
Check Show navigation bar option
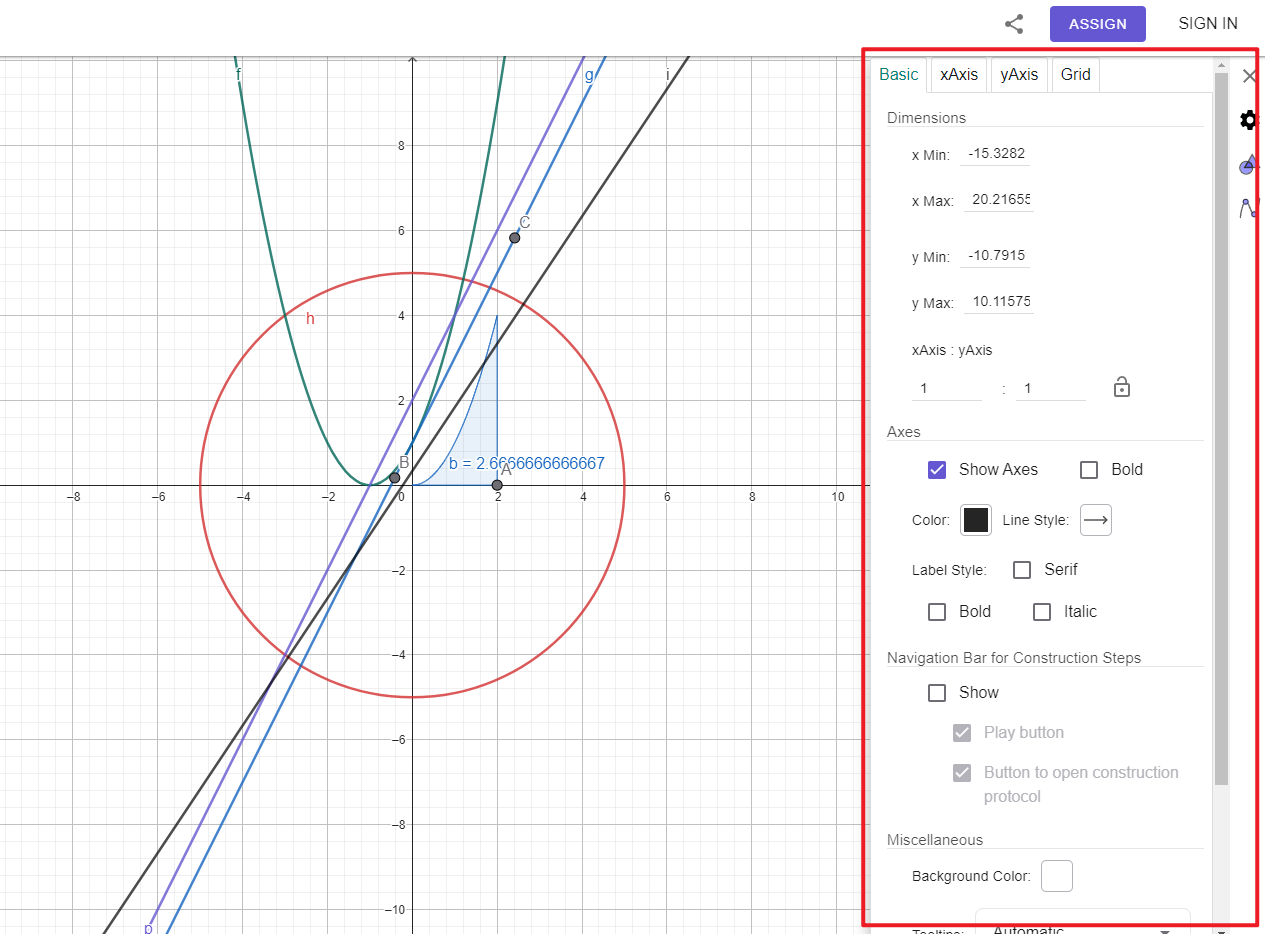click(937, 693)
